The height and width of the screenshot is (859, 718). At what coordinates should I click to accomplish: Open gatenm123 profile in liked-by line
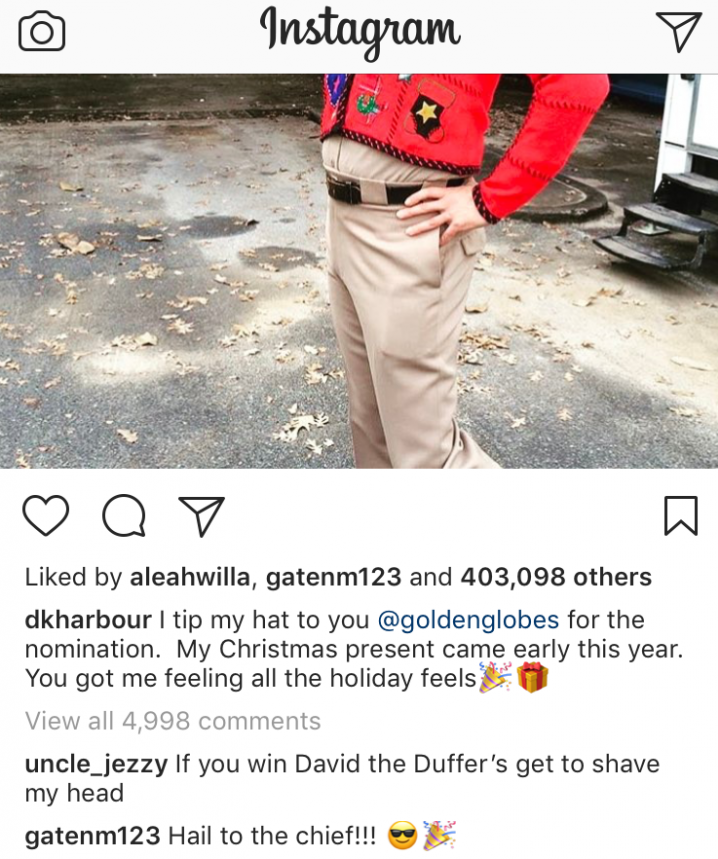334,577
